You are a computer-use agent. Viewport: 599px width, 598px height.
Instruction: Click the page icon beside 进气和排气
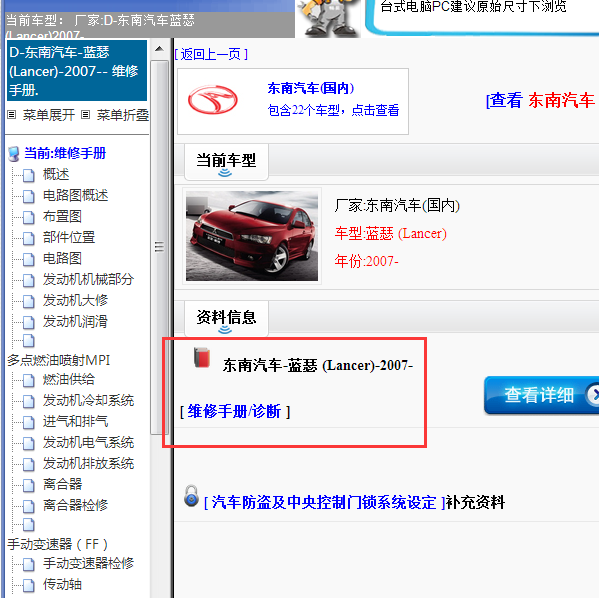pos(28,422)
